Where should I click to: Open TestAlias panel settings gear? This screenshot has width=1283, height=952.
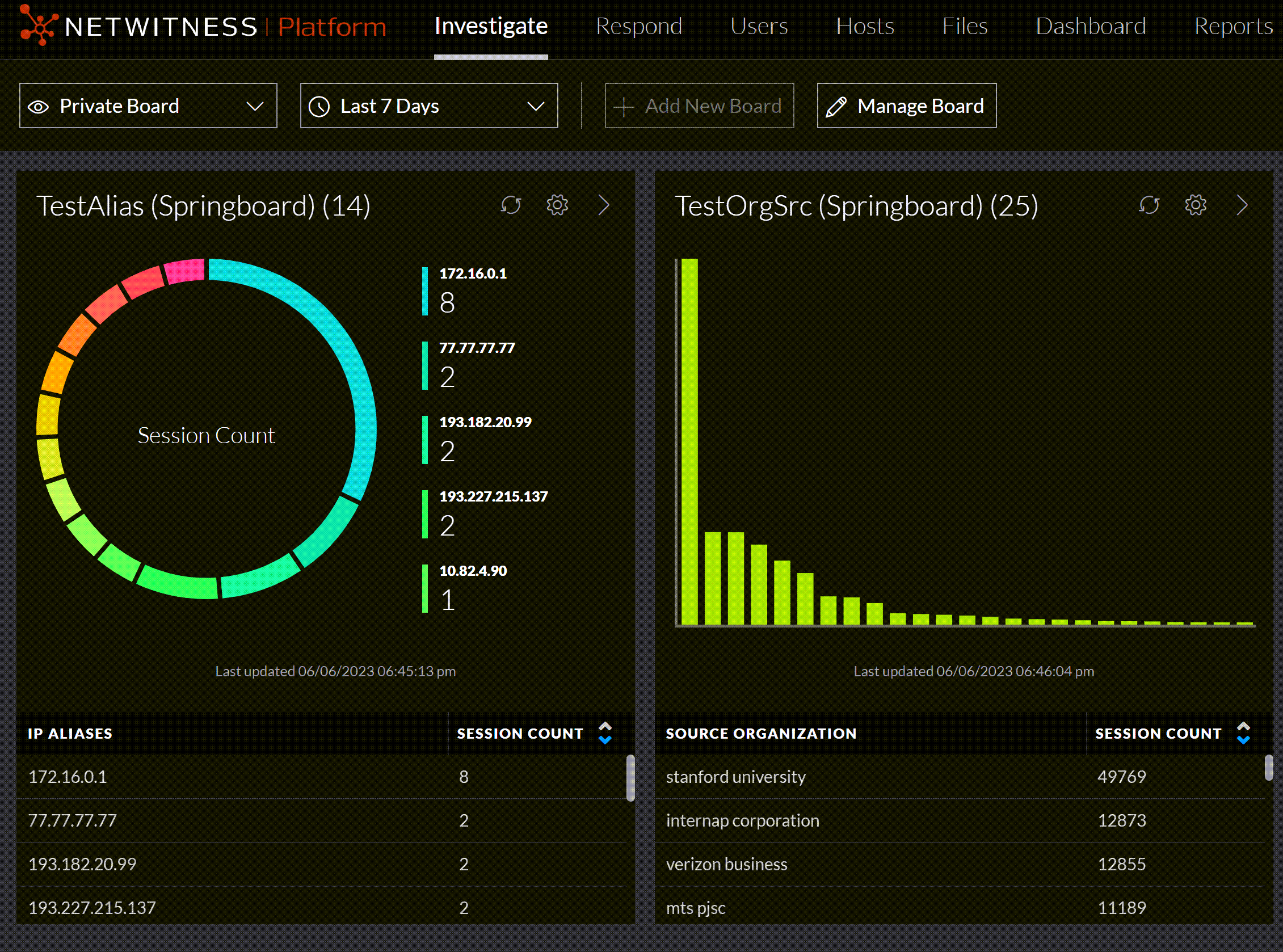(557, 205)
